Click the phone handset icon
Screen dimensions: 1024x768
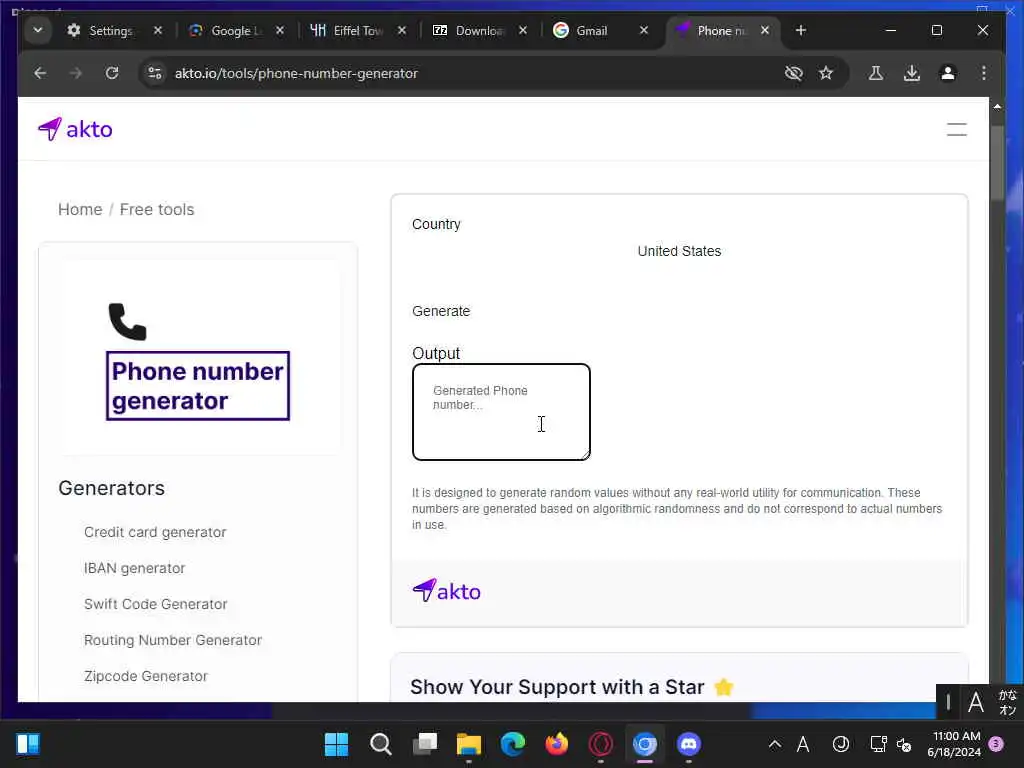coord(127,321)
